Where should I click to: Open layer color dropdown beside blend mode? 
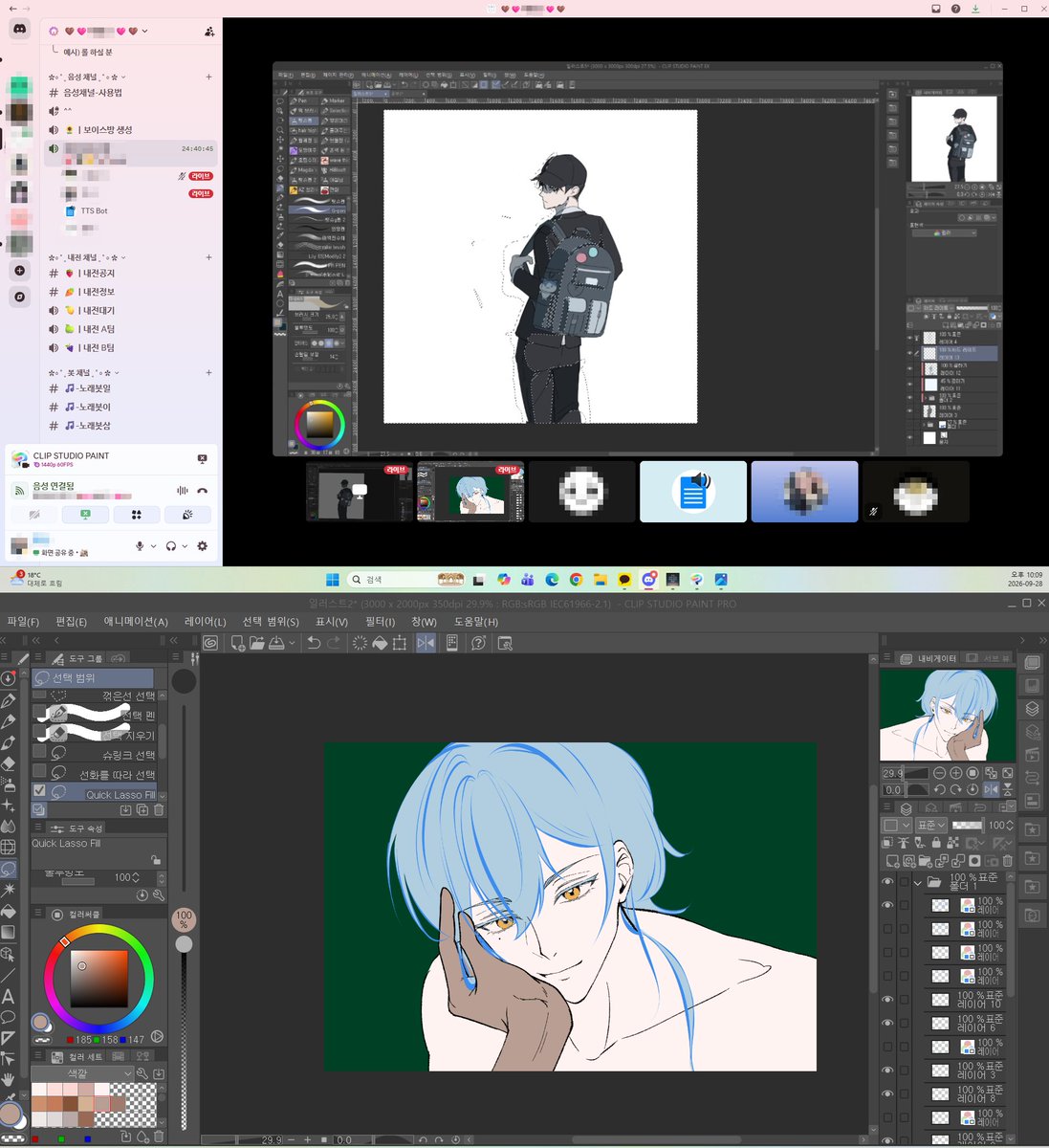pos(896,825)
